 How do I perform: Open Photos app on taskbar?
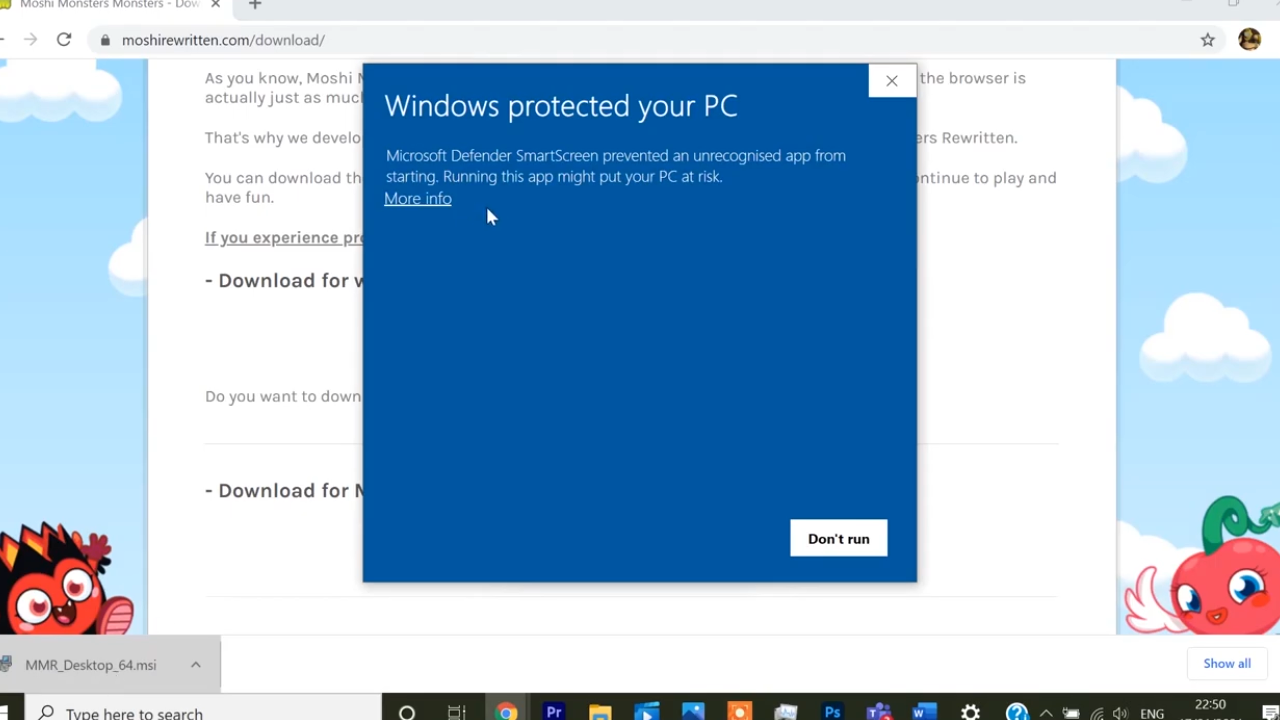tap(693, 712)
